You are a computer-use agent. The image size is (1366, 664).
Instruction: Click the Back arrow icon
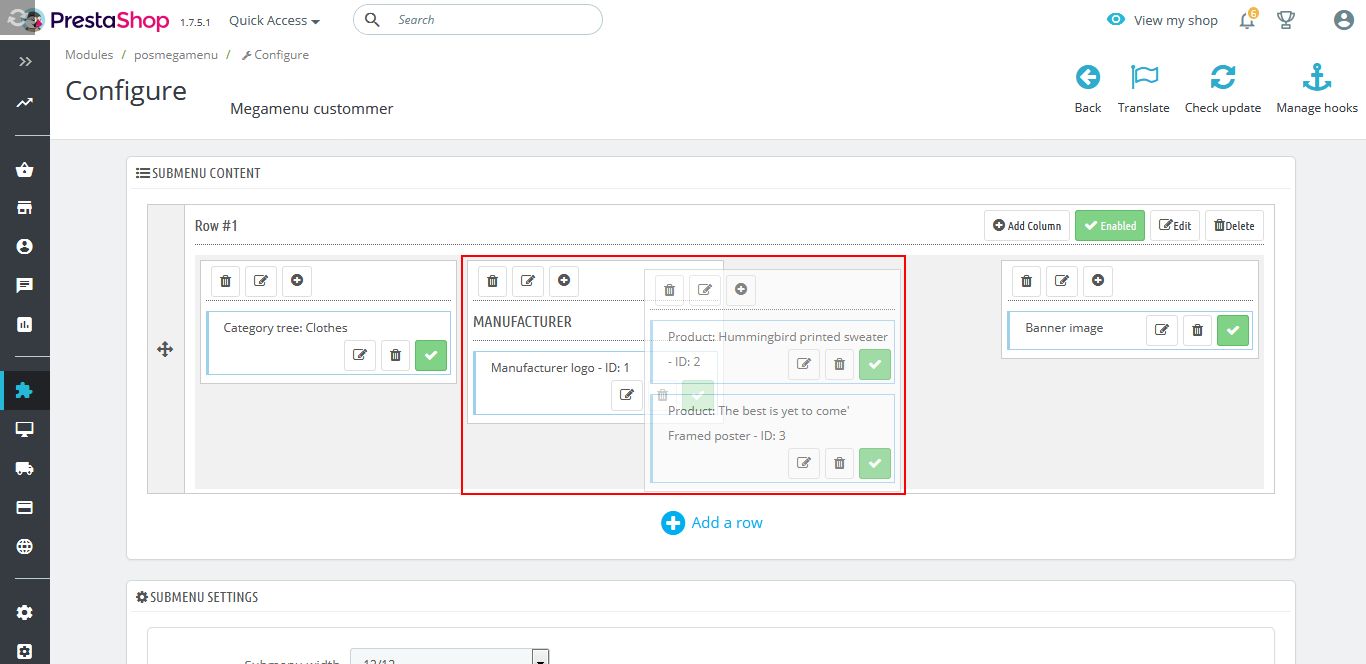click(x=1087, y=78)
